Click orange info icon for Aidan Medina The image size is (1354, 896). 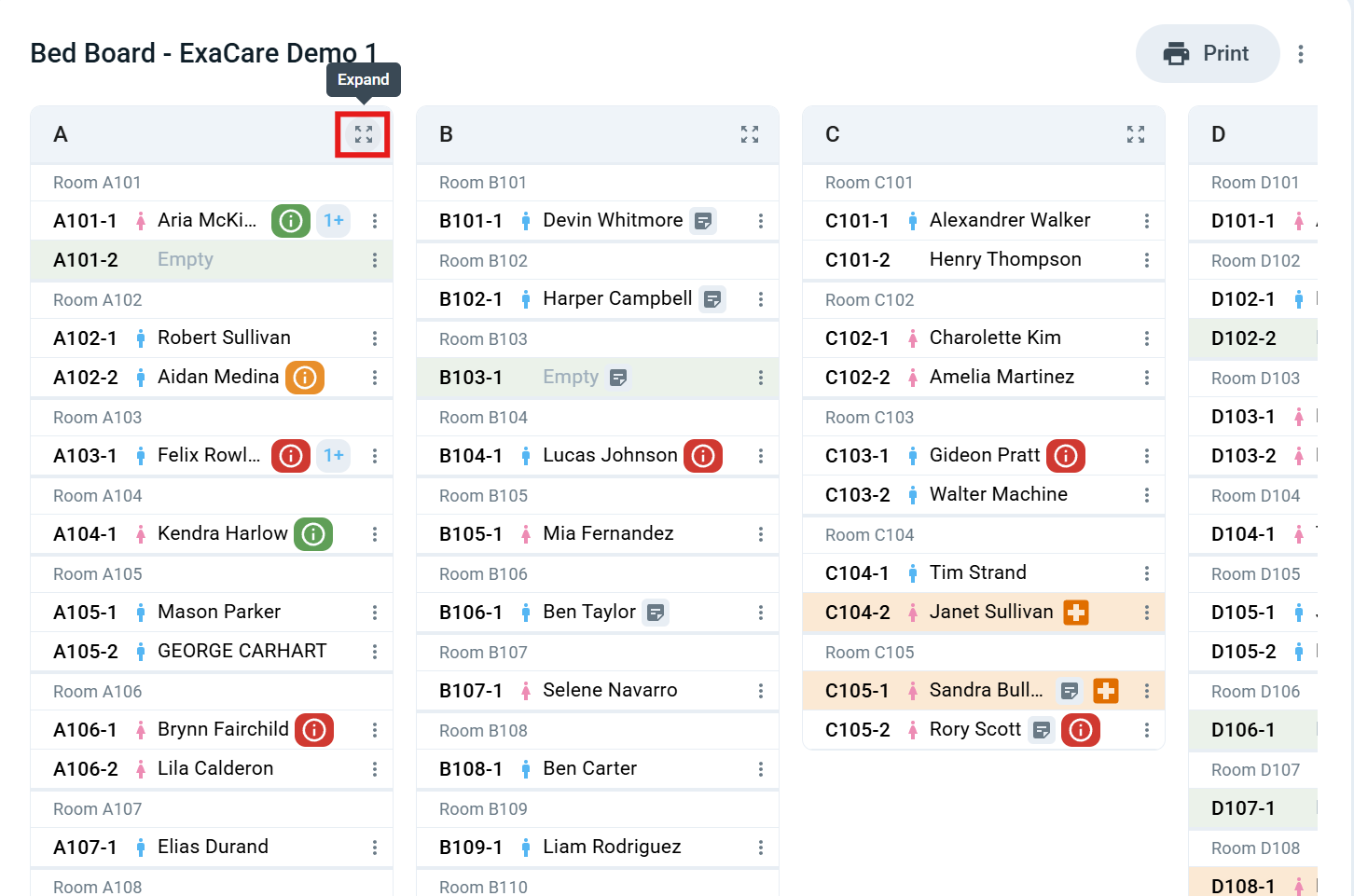coord(305,378)
